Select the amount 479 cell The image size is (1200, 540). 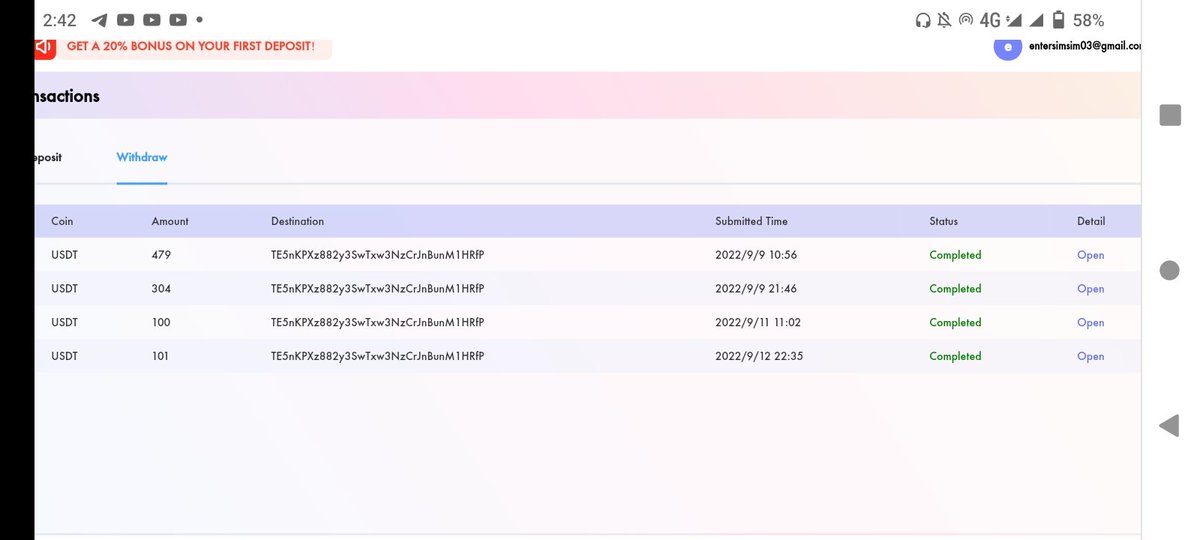click(161, 255)
